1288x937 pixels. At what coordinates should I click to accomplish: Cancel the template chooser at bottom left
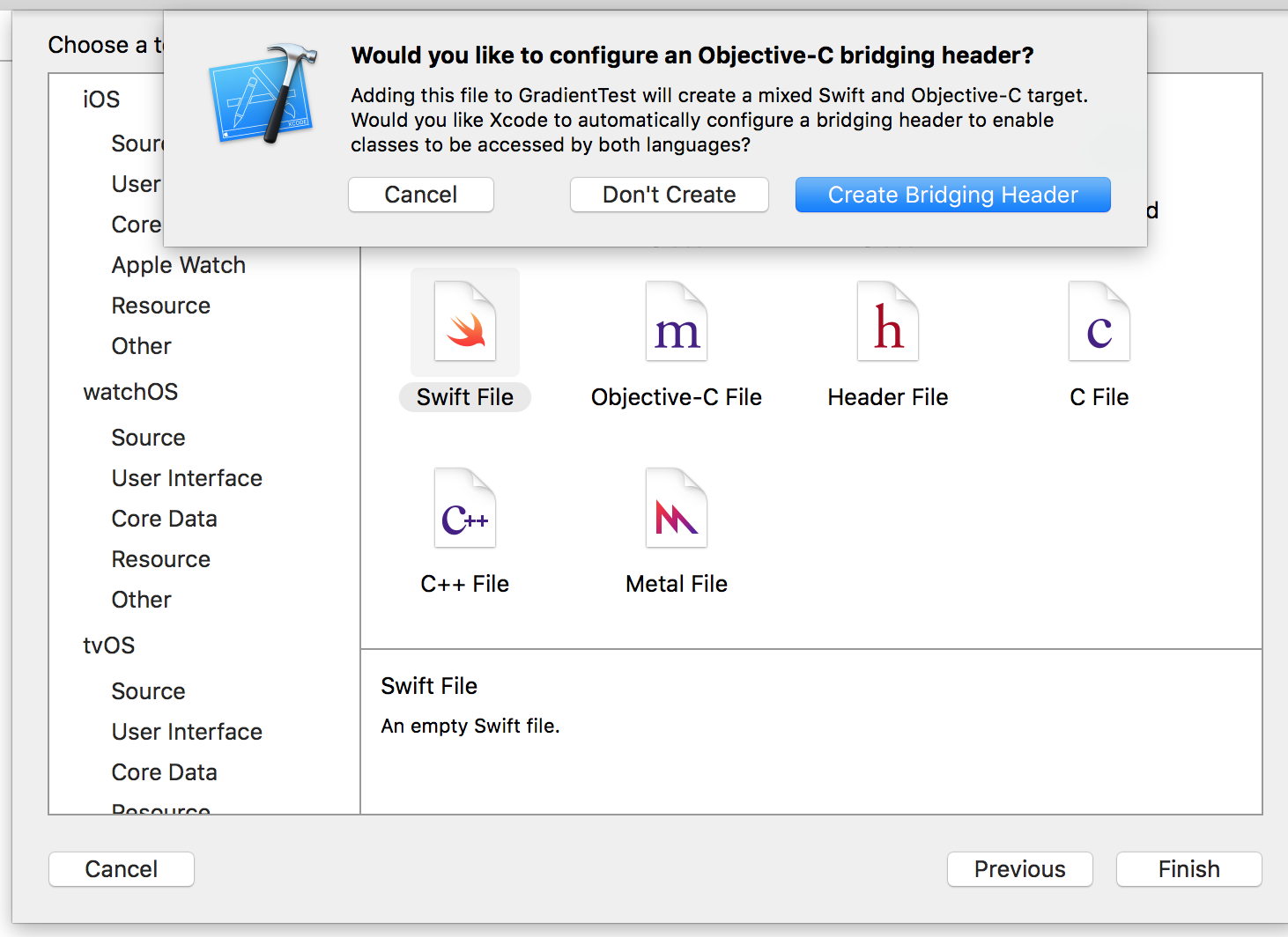(x=122, y=869)
